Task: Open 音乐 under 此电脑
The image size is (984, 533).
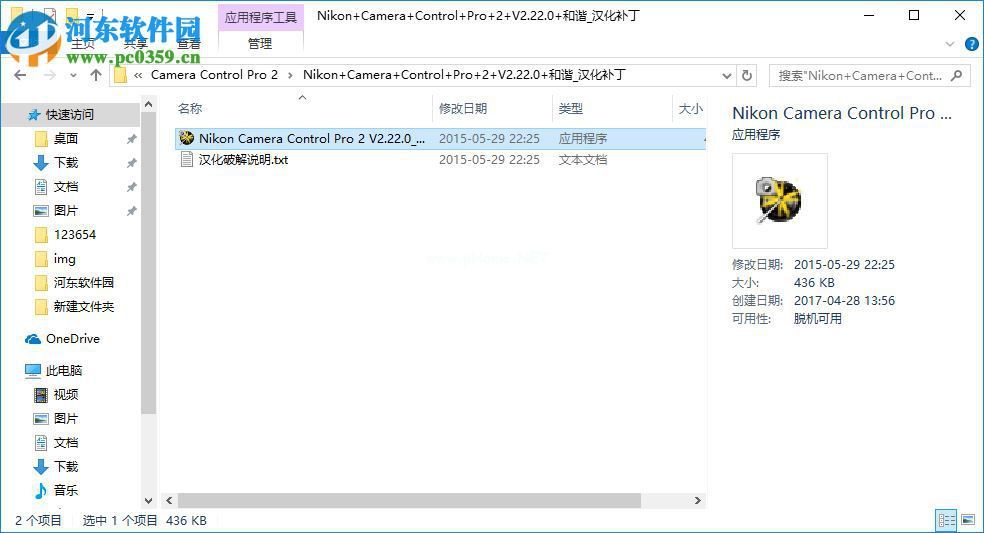Action: coord(66,490)
